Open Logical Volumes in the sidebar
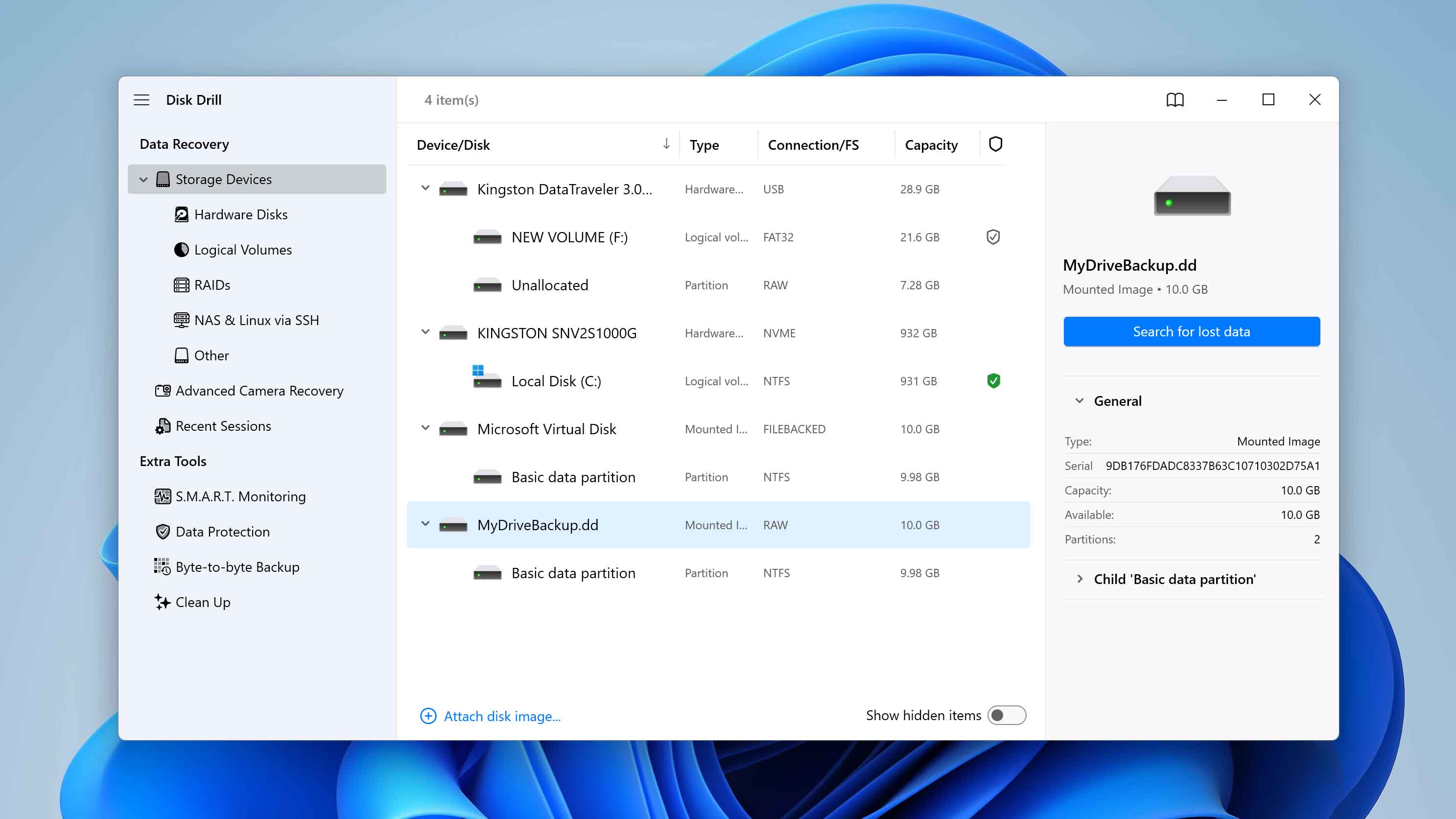This screenshot has width=1456, height=819. point(242,249)
